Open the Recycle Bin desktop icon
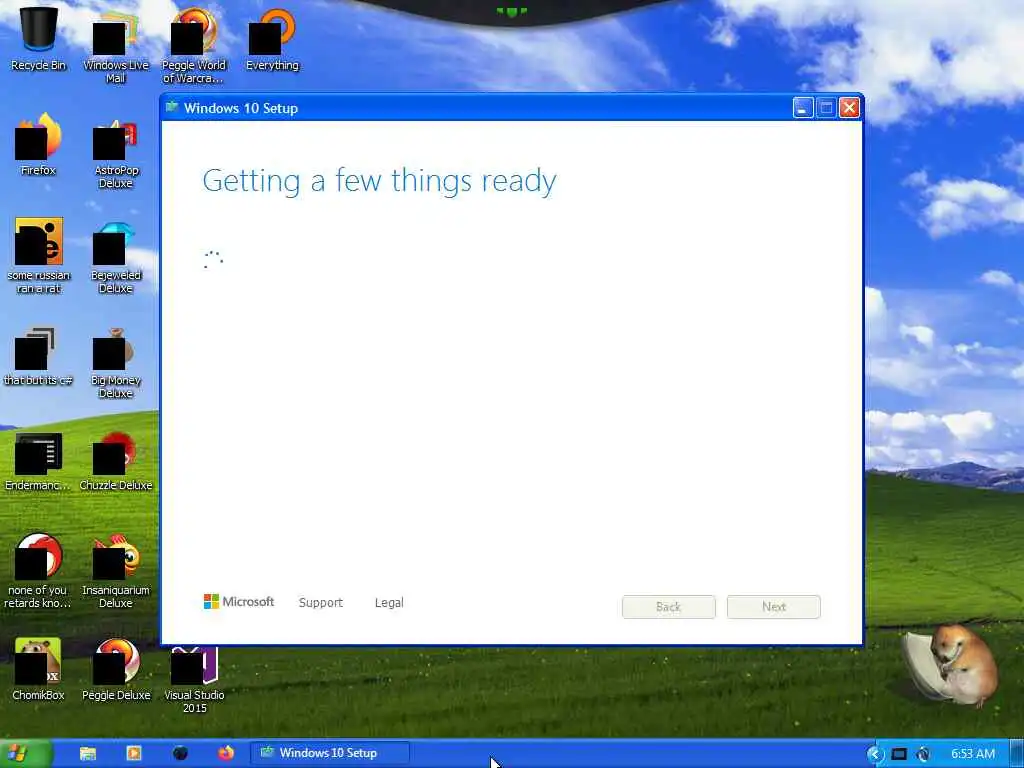The height and width of the screenshot is (768, 1024). (x=39, y=39)
